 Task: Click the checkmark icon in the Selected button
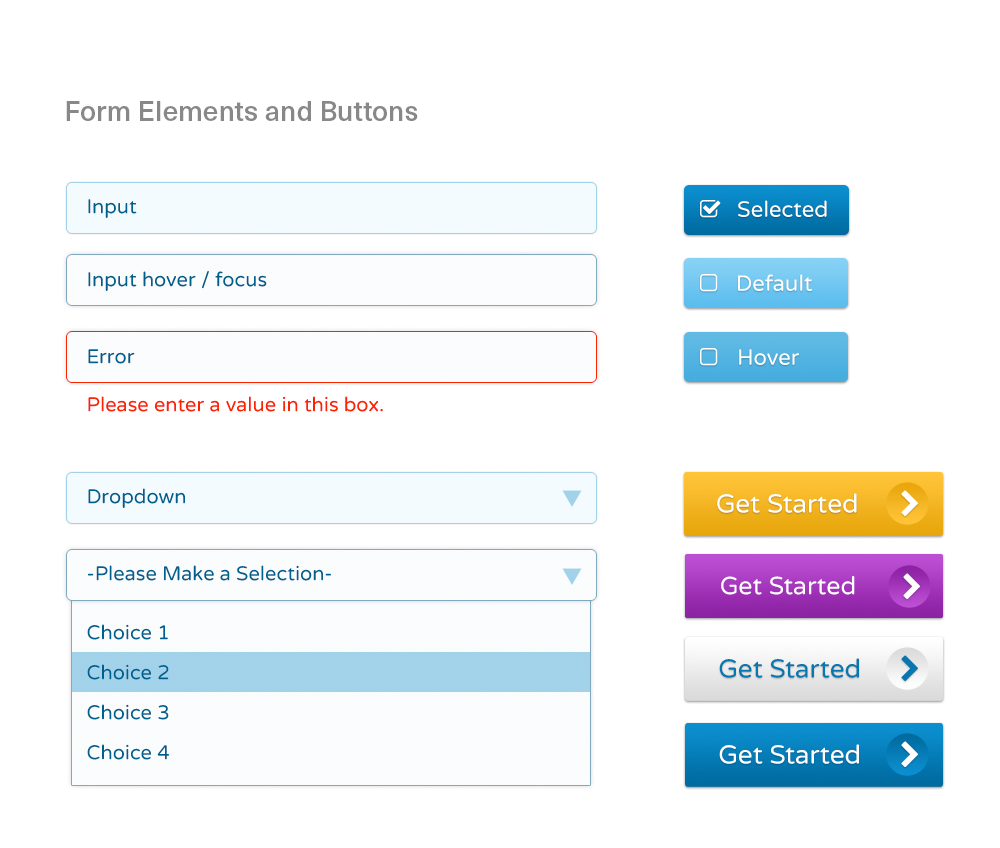tap(709, 209)
